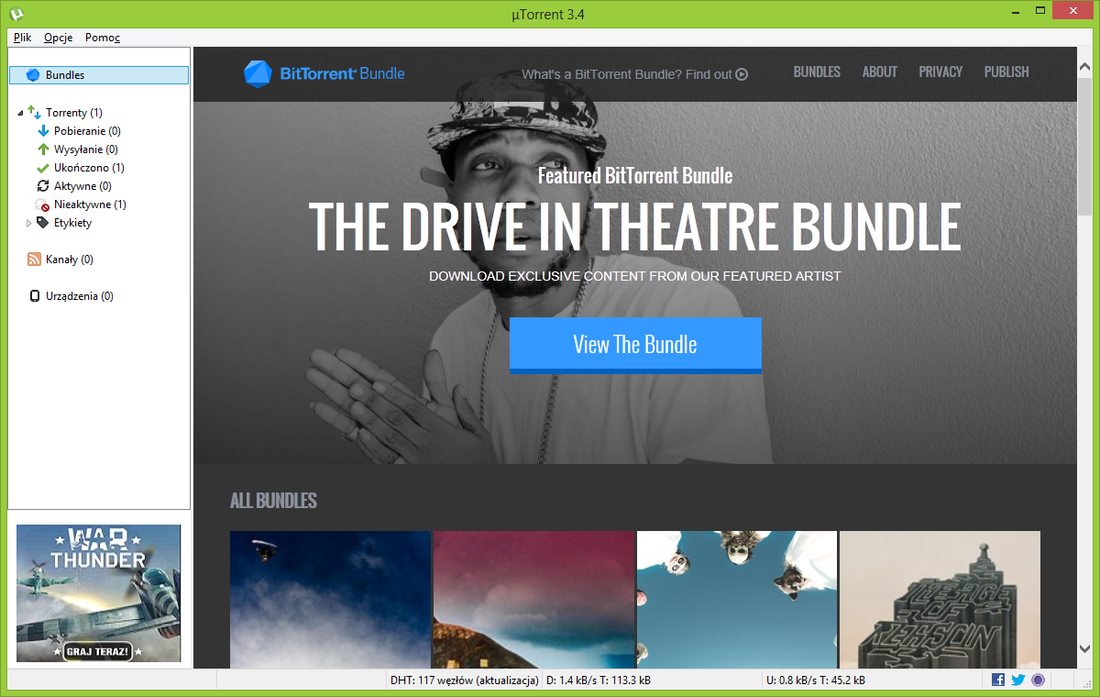Click the Twitter bird icon in status bar
This screenshot has height=697, width=1100.
[1018, 679]
